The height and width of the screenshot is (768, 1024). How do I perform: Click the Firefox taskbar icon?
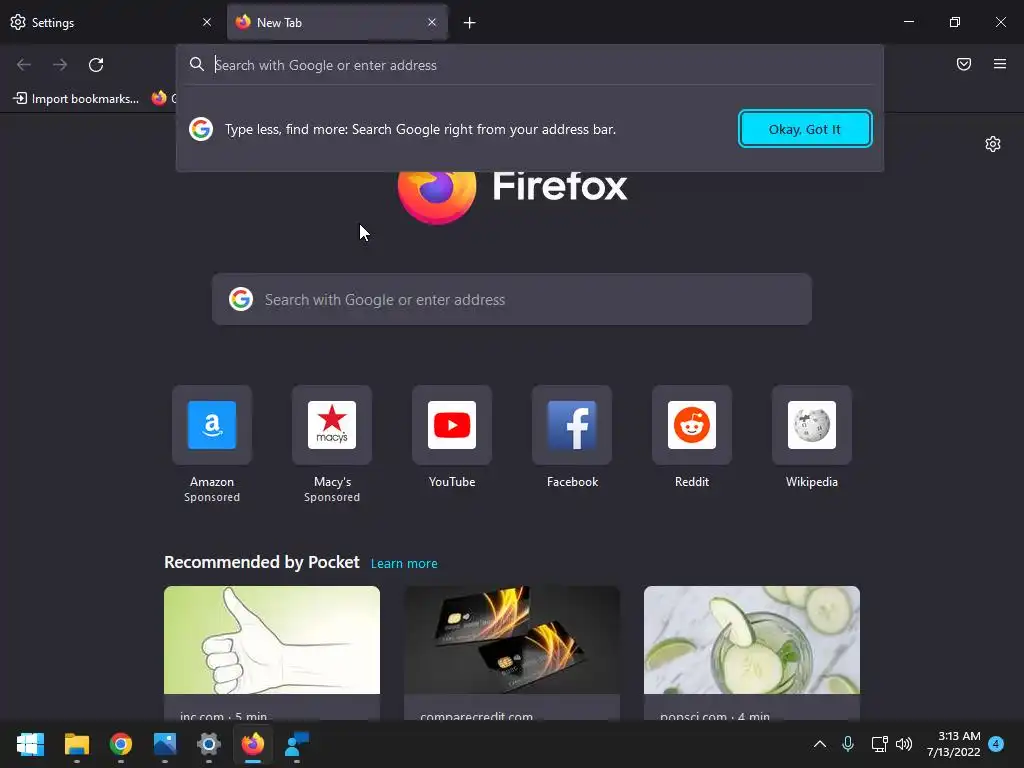click(x=253, y=744)
